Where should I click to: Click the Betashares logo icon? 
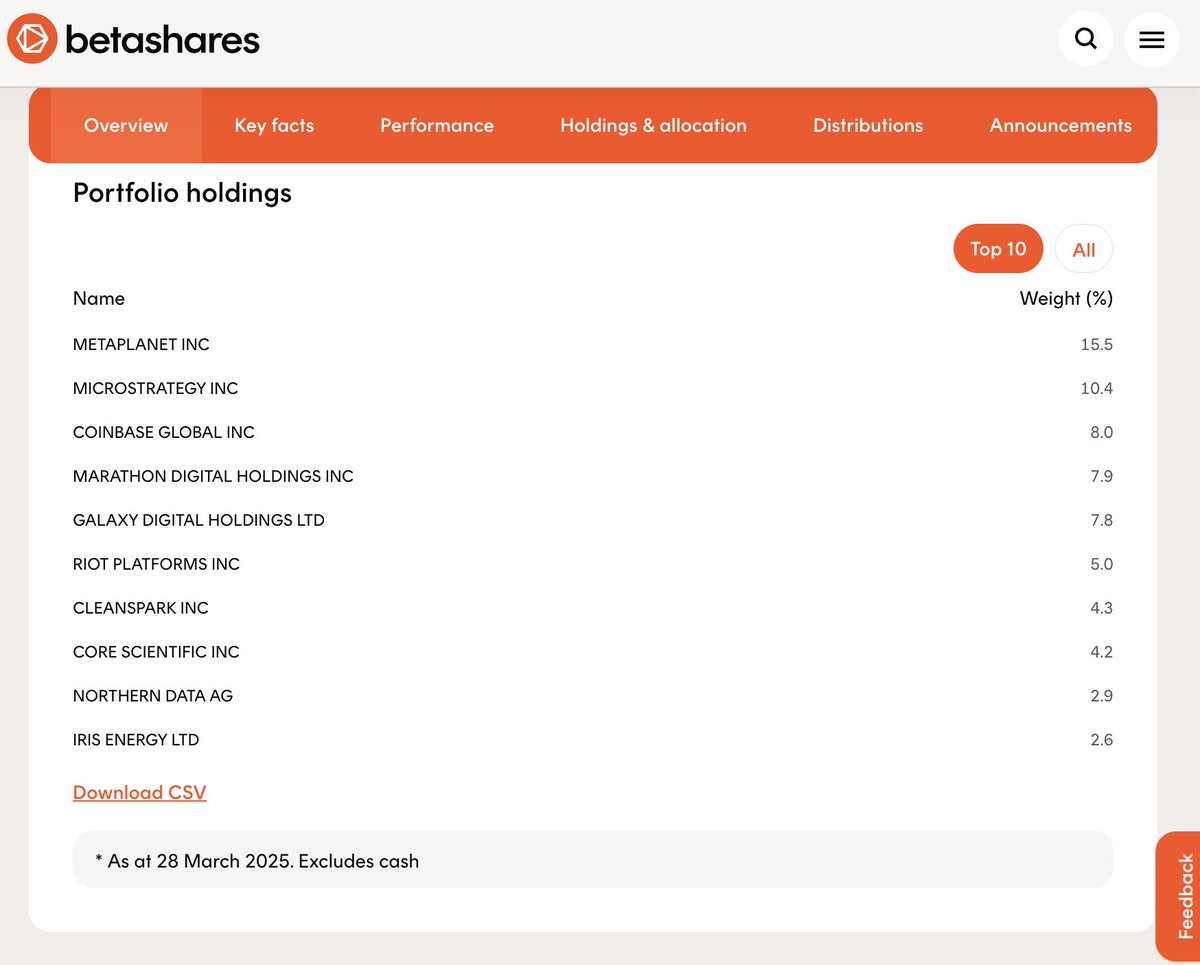pos(32,38)
